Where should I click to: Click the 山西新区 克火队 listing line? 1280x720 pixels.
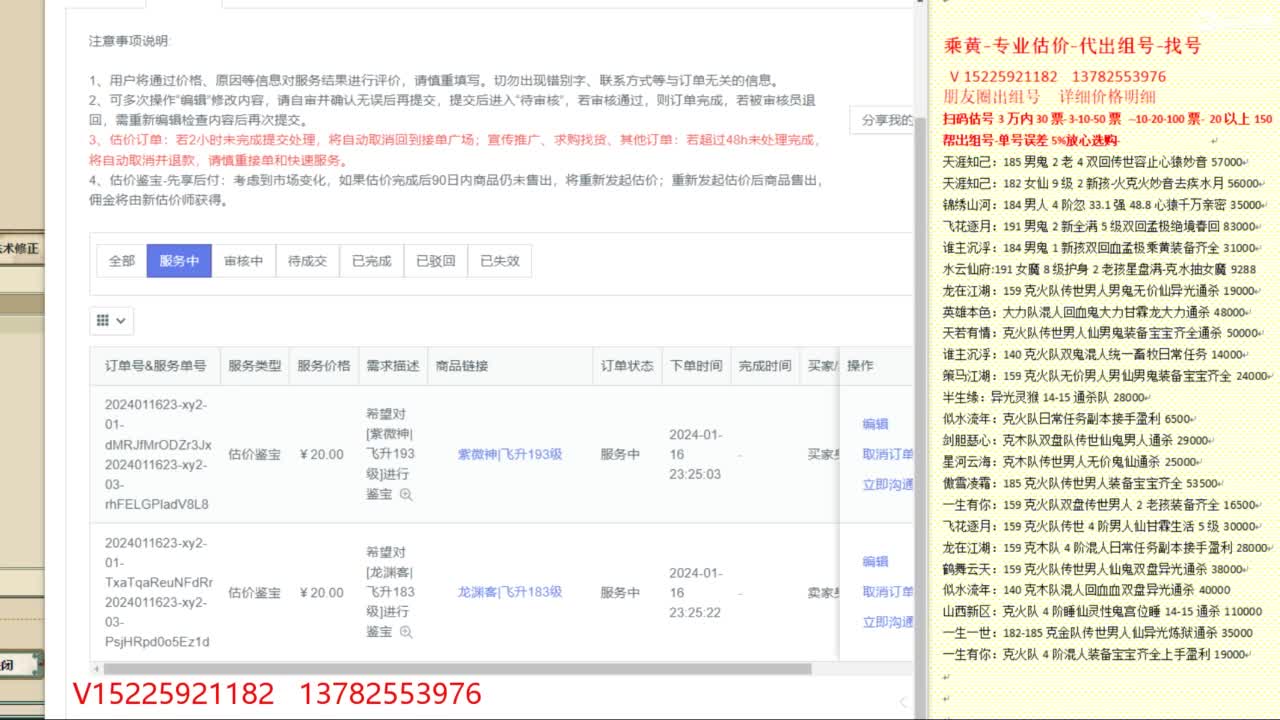pyautogui.click(x=1102, y=611)
